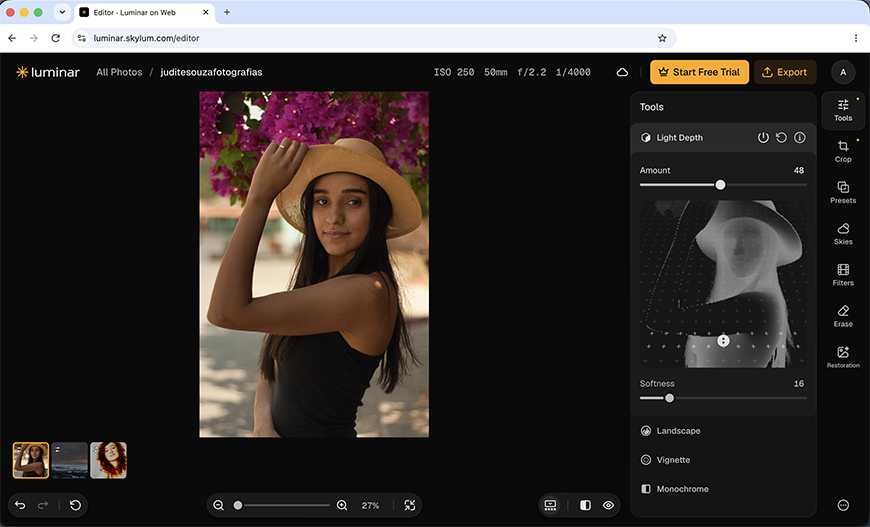Click the depth map position handle
Image resolution: width=870 pixels, height=527 pixels.
723,341
